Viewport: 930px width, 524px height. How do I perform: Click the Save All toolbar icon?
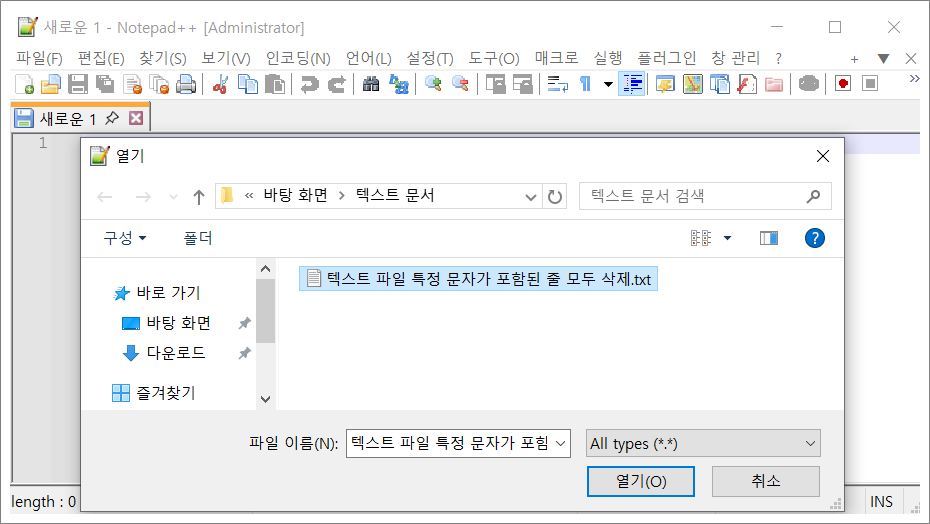click(105, 84)
